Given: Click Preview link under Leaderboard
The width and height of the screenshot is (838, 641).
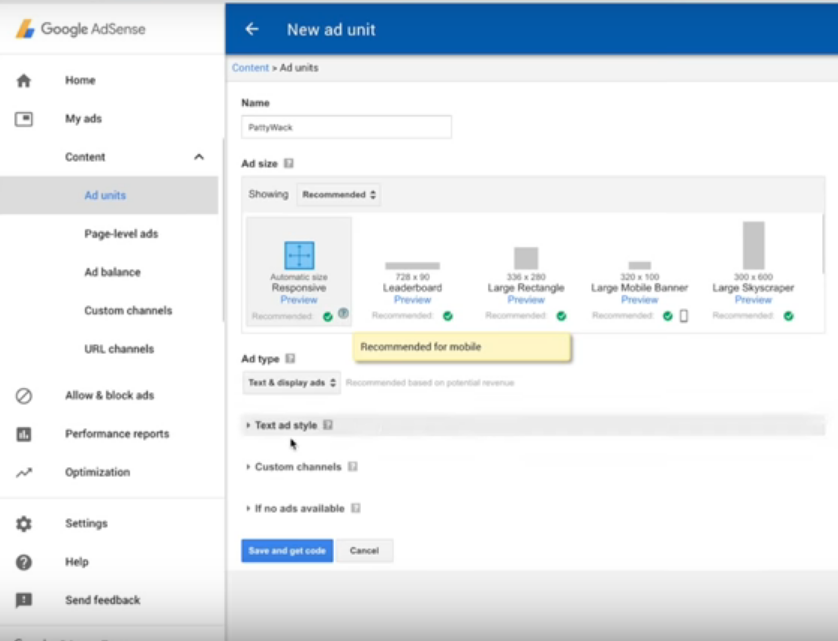Looking at the screenshot, I should click(x=413, y=300).
